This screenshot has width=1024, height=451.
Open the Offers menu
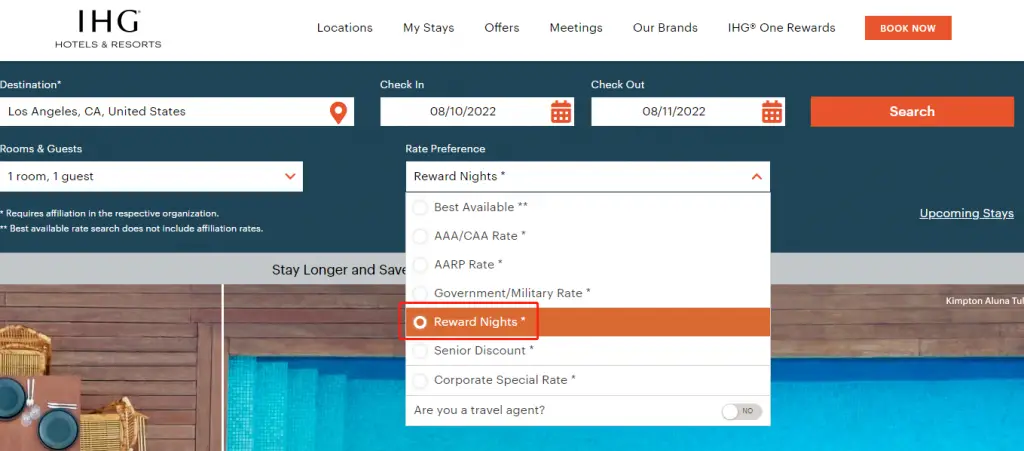[502, 28]
